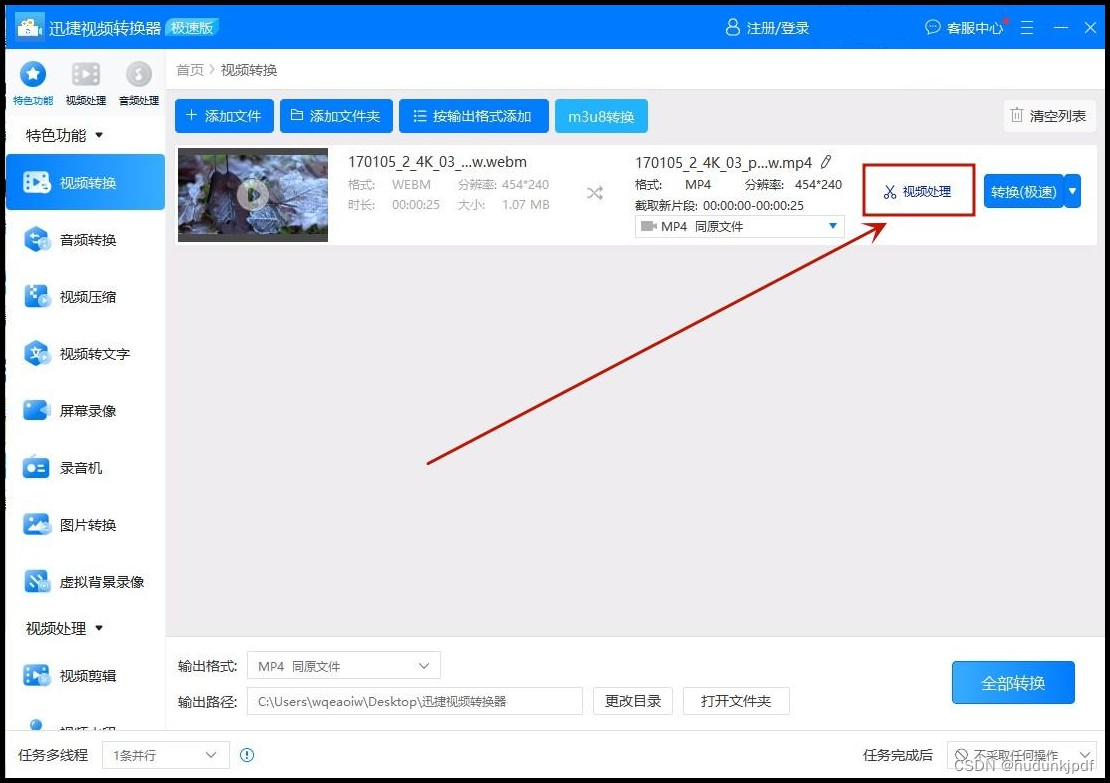Click the 截取新片段 time range text
1110x783 pixels.
[x=719, y=206]
